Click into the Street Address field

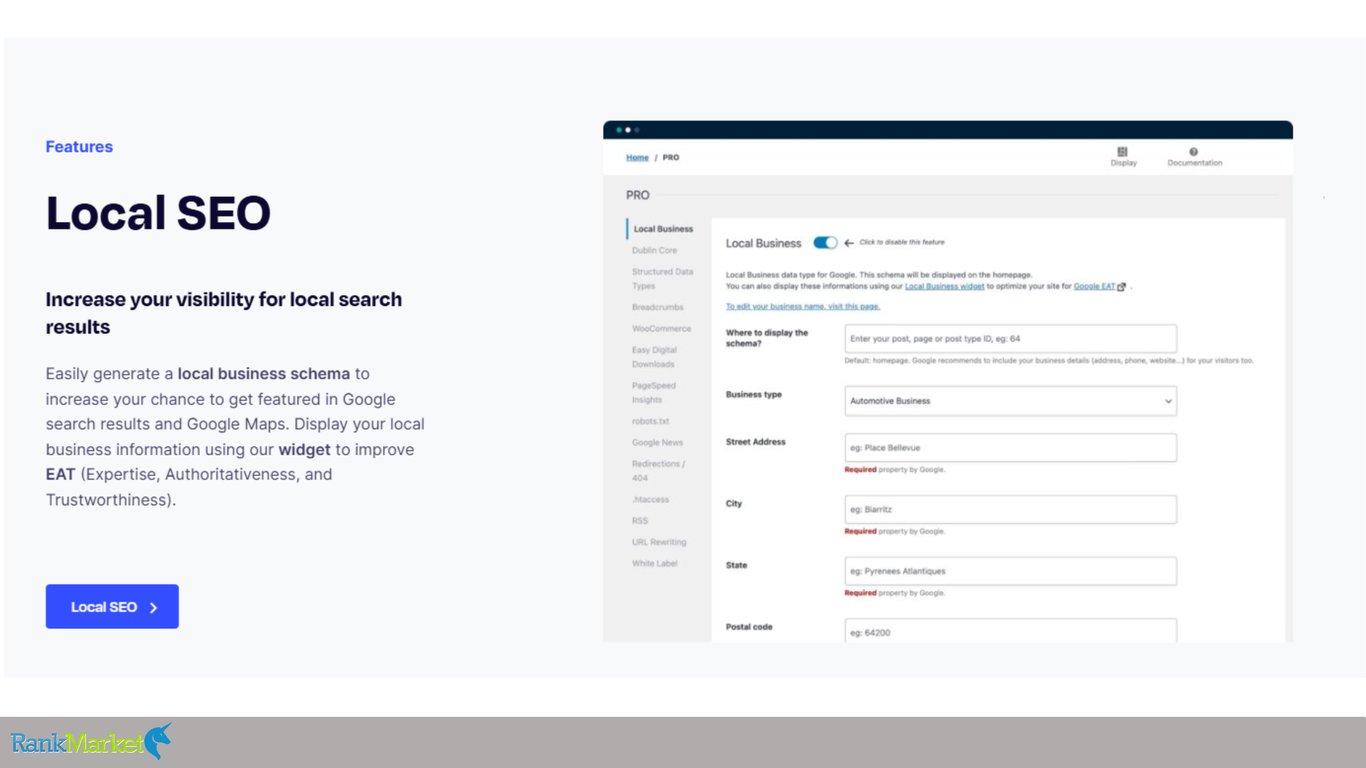coord(1010,448)
